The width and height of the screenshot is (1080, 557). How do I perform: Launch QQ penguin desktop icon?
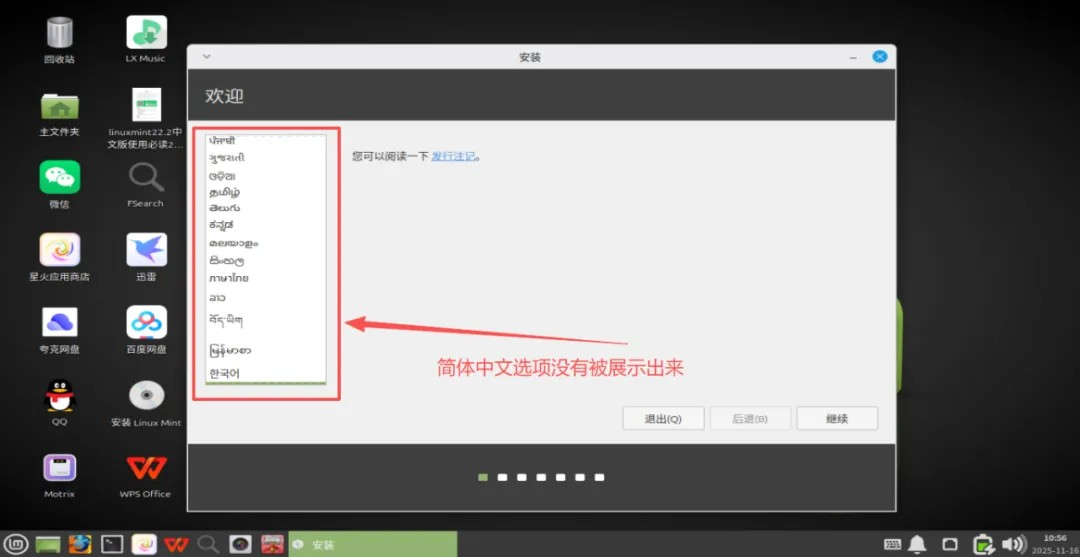(59, 395)
